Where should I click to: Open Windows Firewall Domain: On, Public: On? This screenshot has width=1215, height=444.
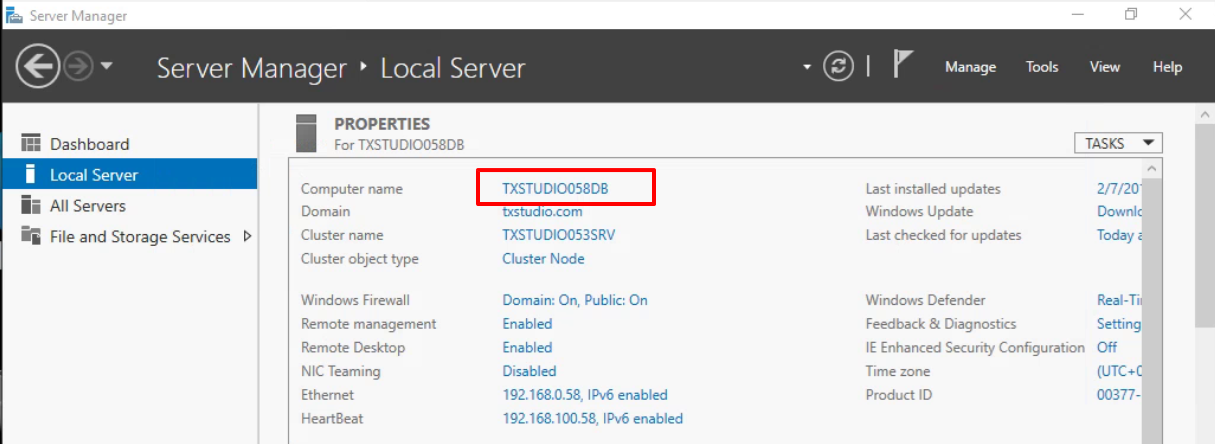(575, 300)
